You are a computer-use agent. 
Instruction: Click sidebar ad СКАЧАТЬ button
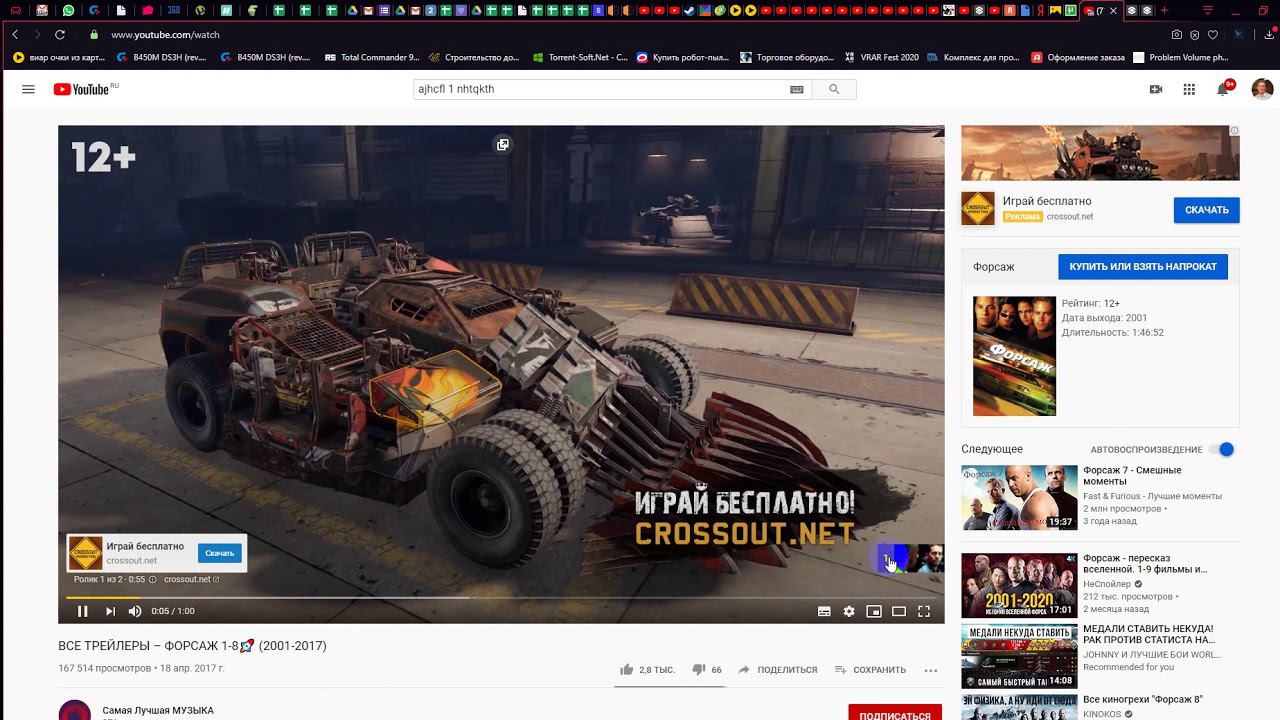1207,210
